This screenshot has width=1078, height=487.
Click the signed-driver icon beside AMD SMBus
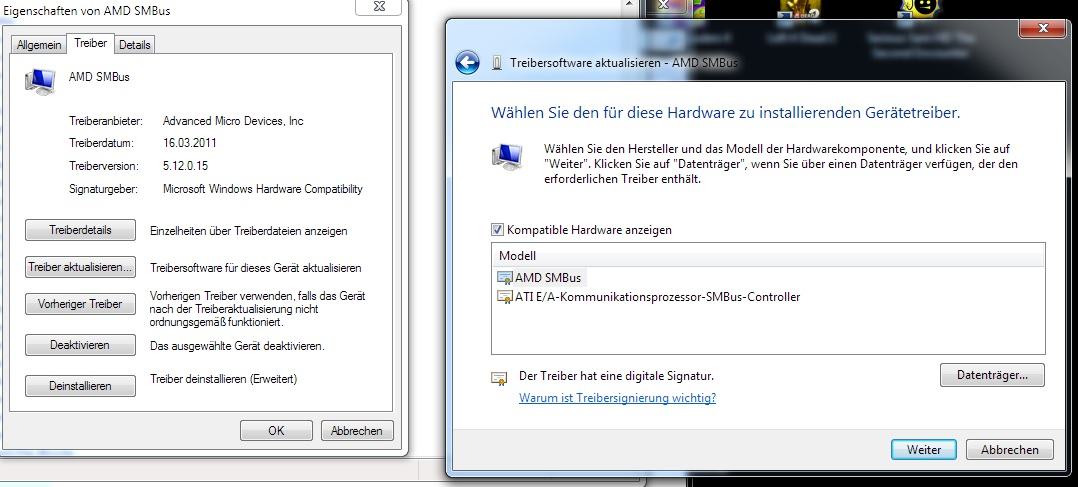pos(505,278)
